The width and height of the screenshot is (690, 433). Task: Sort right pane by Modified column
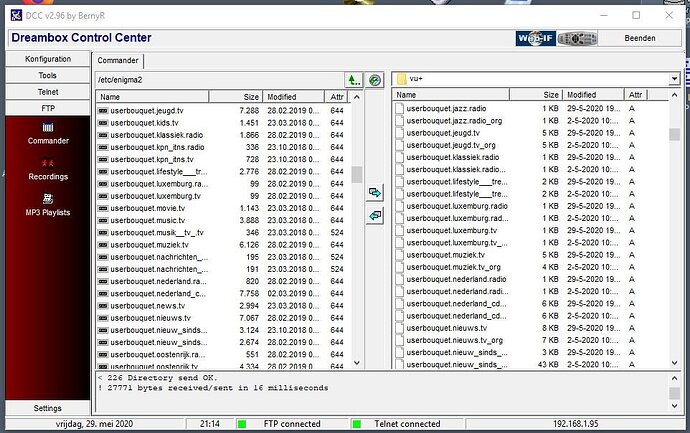pyautogui.click(x=593, y=95)
